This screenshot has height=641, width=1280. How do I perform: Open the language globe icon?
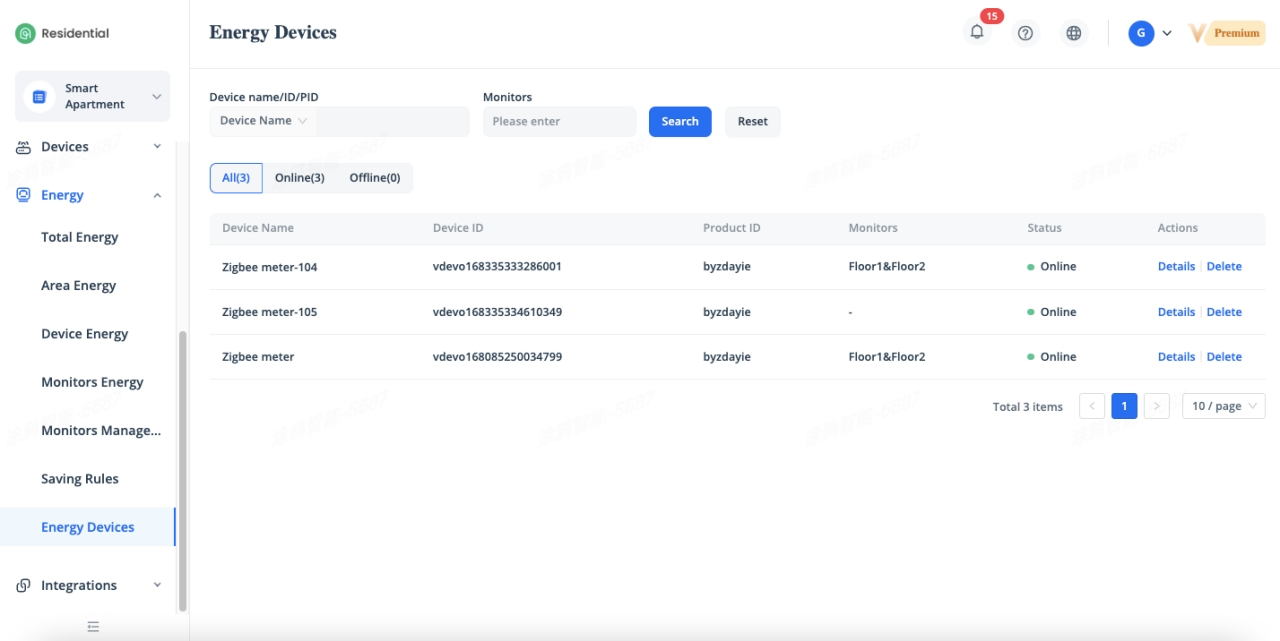click(1073, 33)
